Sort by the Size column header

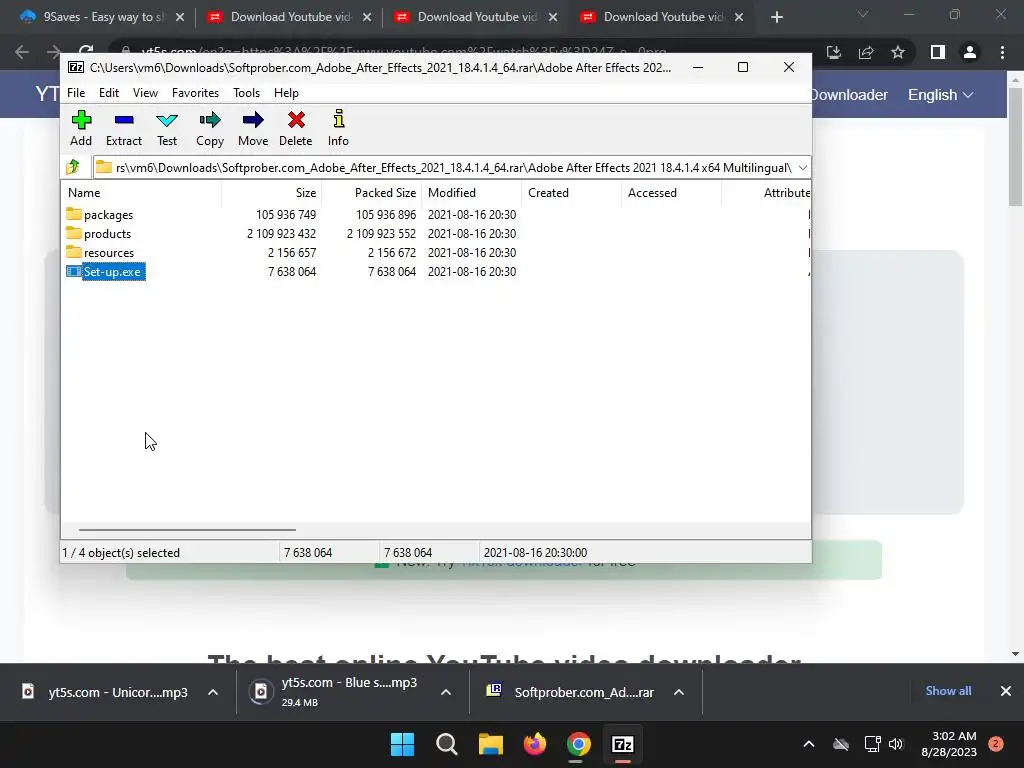[272, 193]
